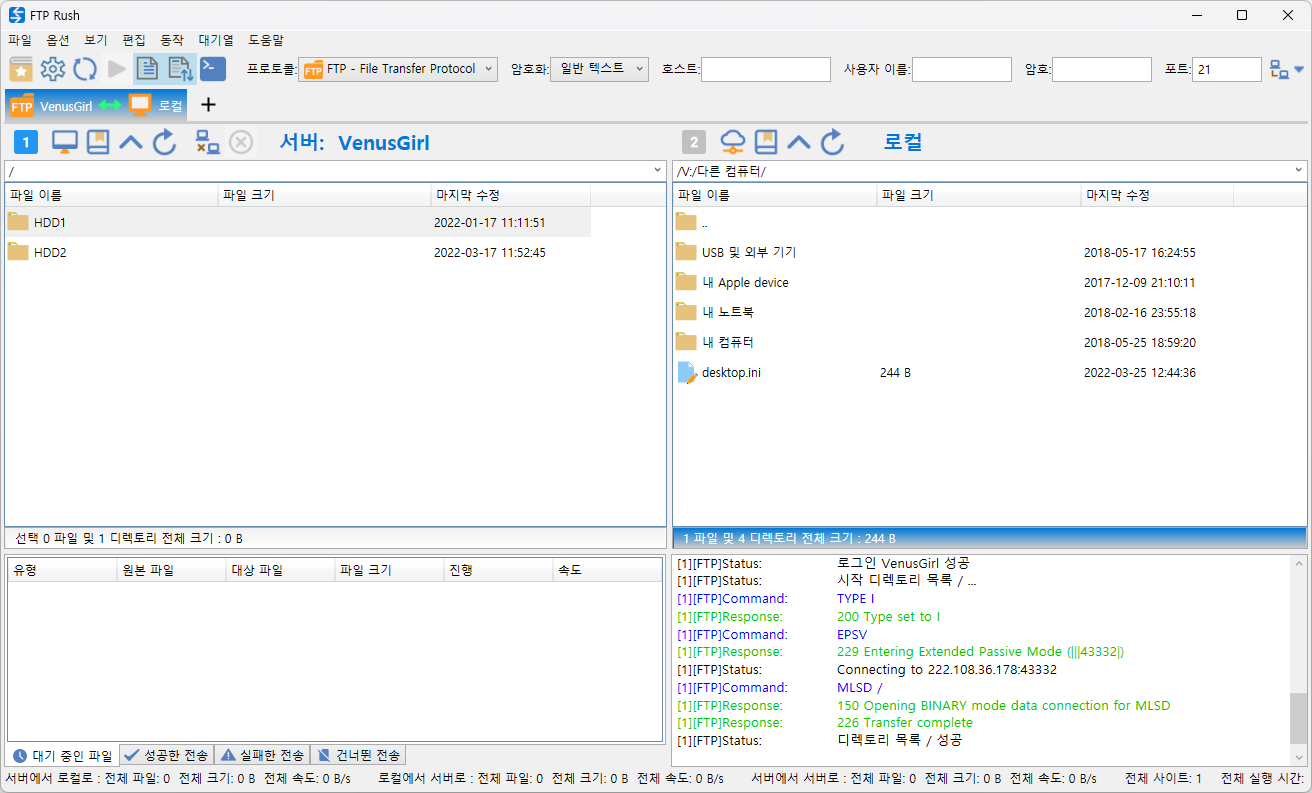Click the panel 1 number badge
The width and height of the screenshot is (1312, 793).
26,142
